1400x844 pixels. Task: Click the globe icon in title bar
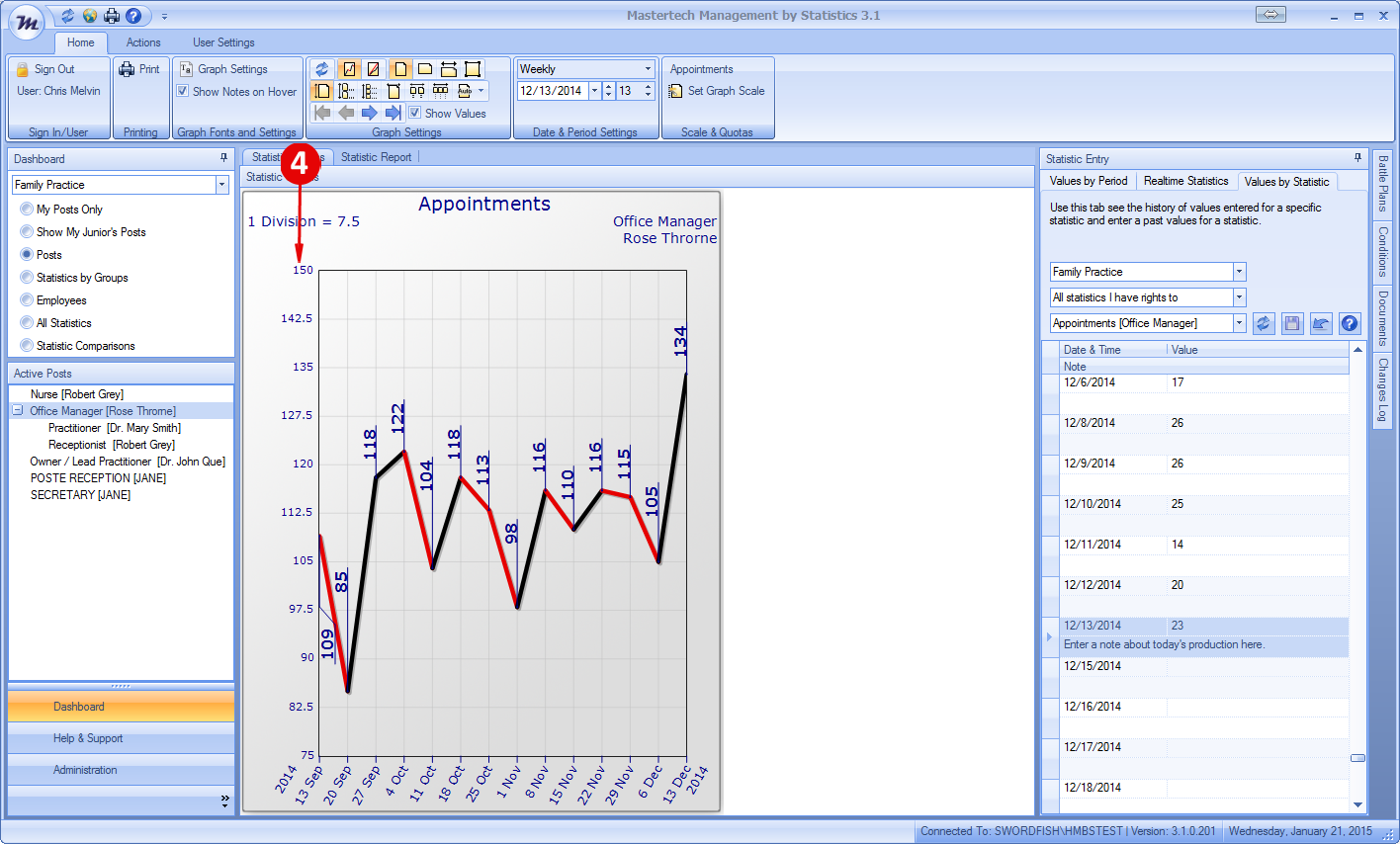coord(89,16)
